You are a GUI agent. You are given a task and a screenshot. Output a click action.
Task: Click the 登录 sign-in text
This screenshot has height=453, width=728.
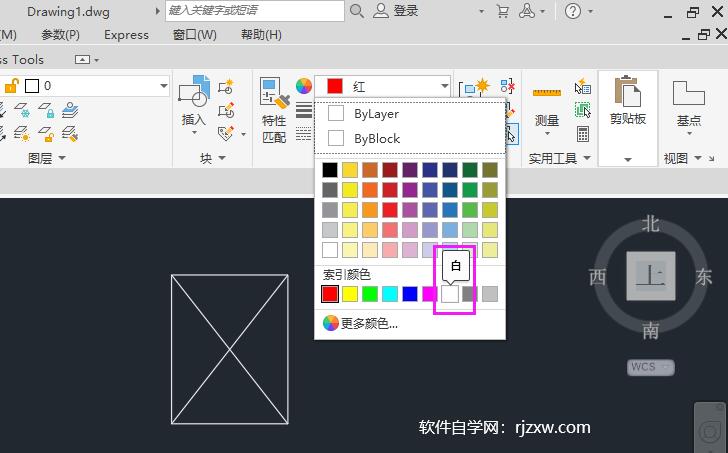click(x=406, y=11)
